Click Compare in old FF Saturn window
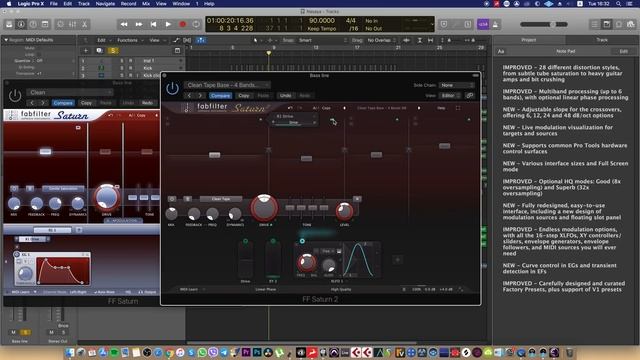Viewport: 640px width, 360px height. tap(63, 103)
